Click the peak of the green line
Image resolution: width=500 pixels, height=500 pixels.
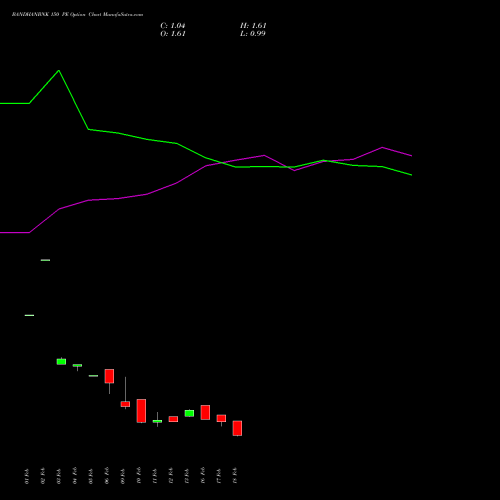click(59, 70)
